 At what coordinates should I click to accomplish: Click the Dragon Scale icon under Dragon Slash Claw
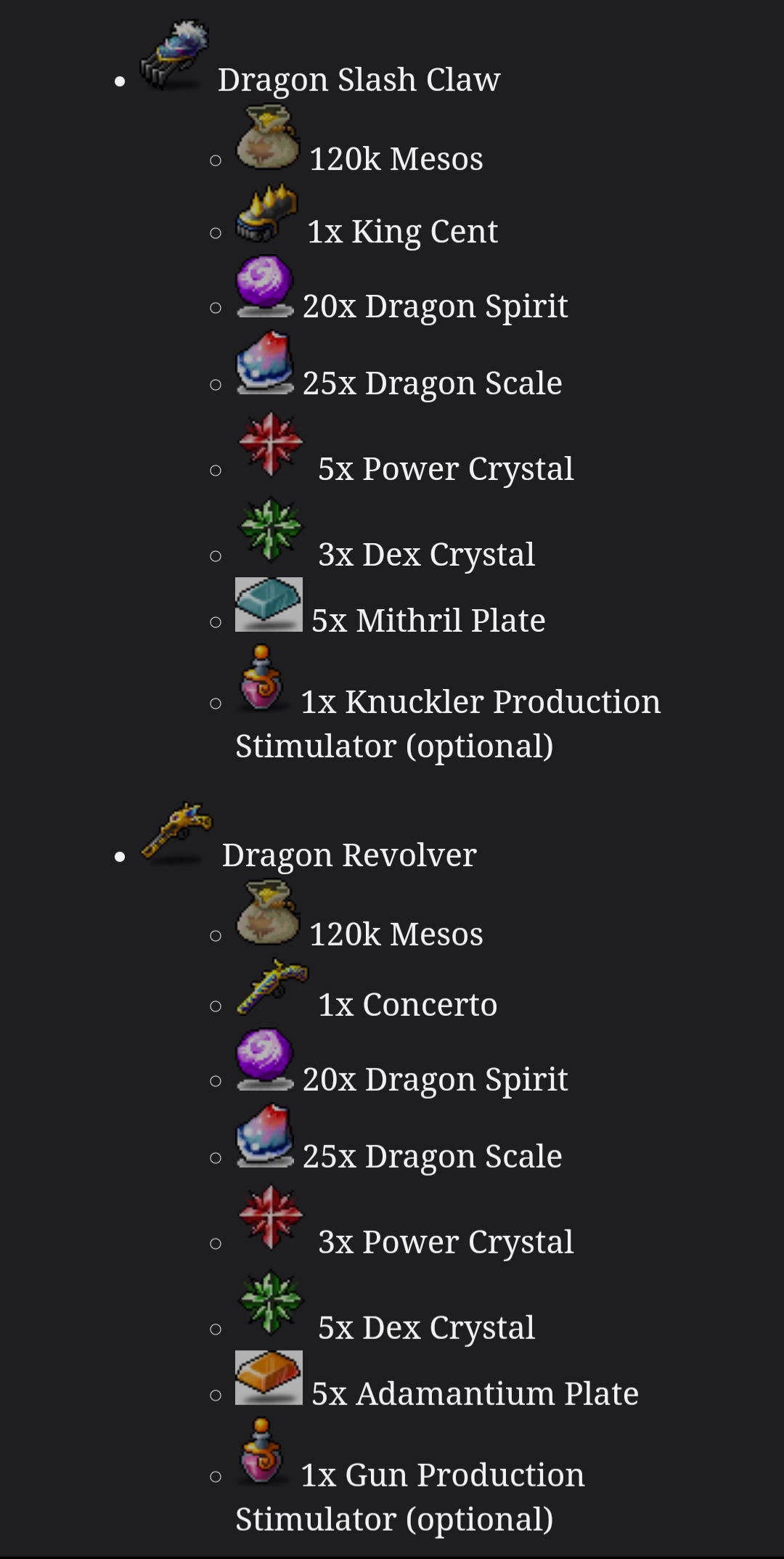[265, 364]
